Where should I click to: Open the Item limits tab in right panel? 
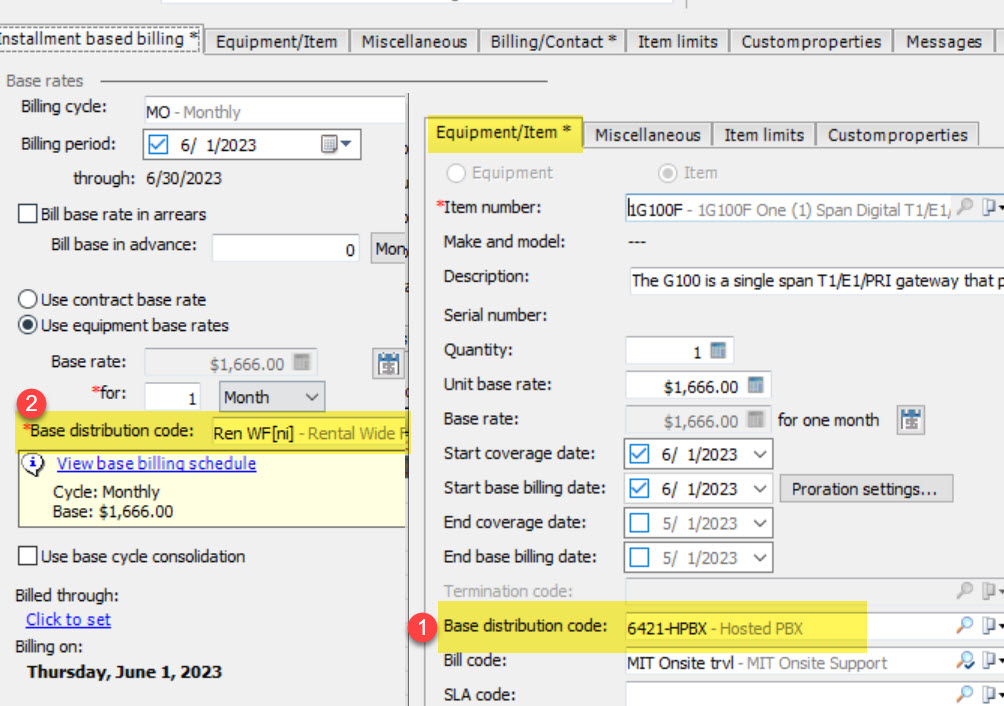(763, 135)
